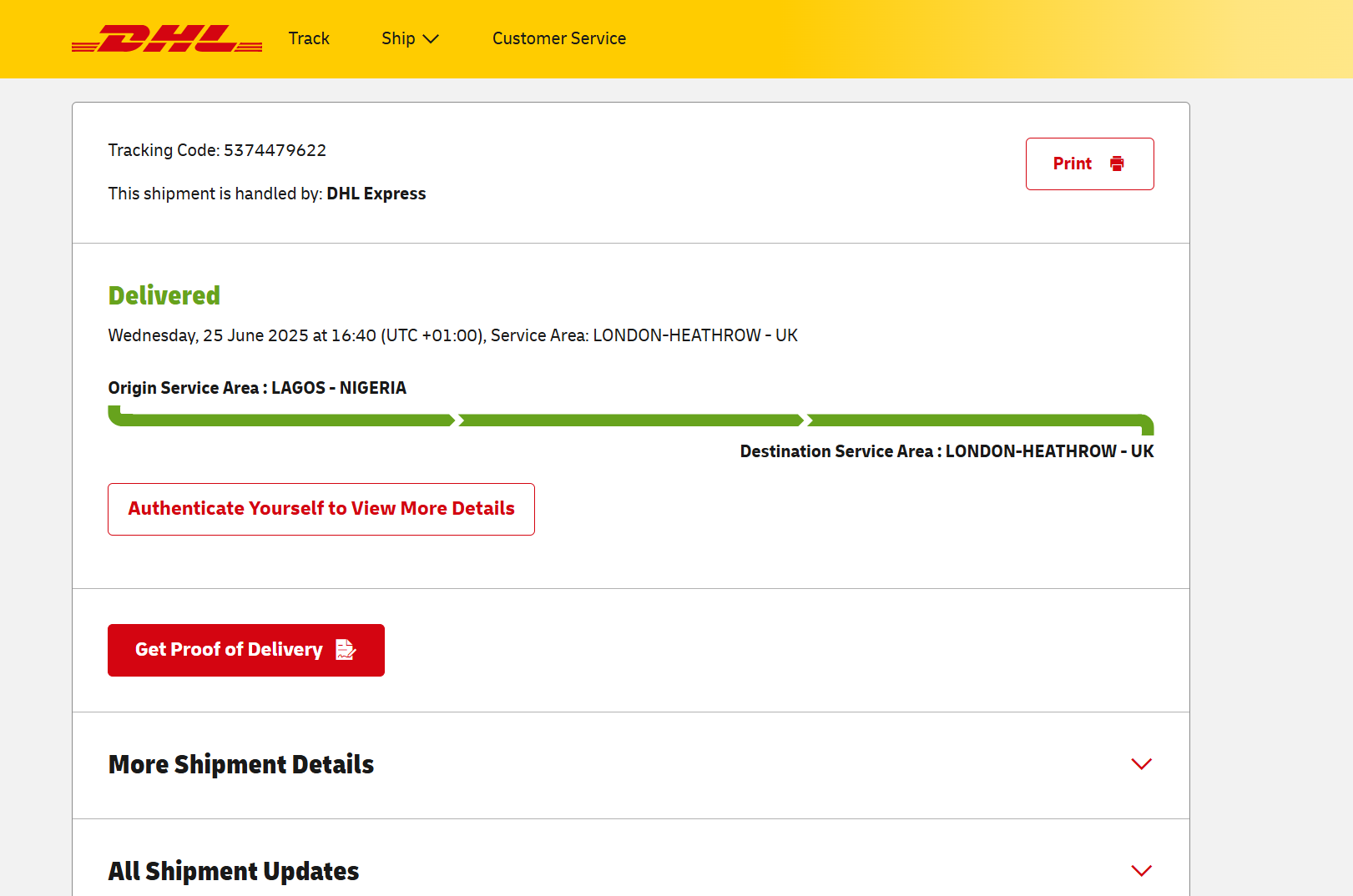Image resolution: width=1353 pixels, height=896 pixels.
Task: Click the Origin Service Area LAGOS - NIGERIA text
Action: click(257, 388)
